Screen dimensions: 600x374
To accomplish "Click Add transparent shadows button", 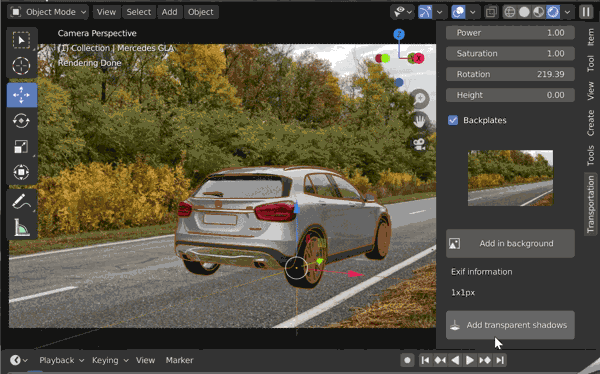I will (510, 325).
